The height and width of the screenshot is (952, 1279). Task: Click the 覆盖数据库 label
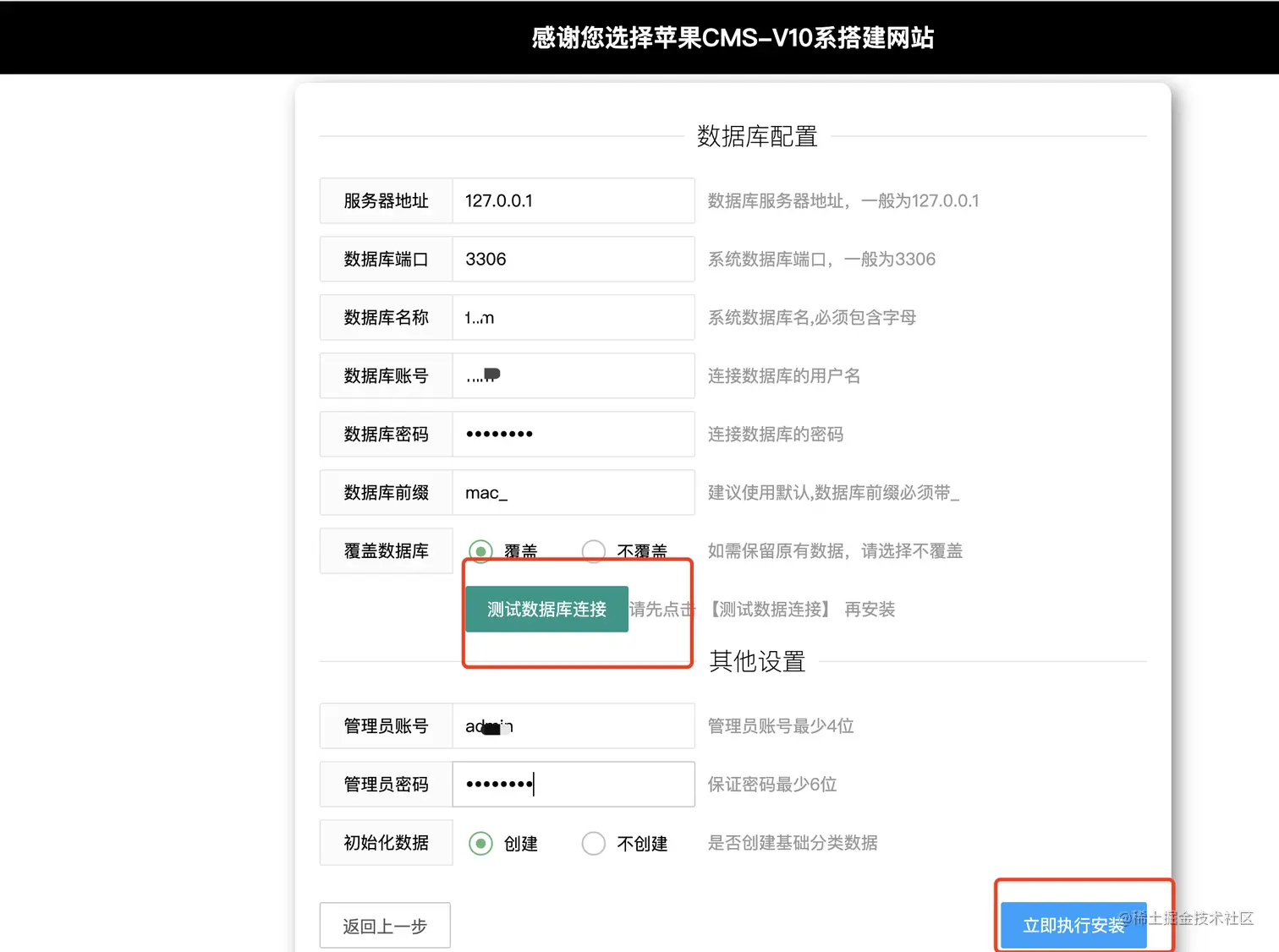click(387, 550)
